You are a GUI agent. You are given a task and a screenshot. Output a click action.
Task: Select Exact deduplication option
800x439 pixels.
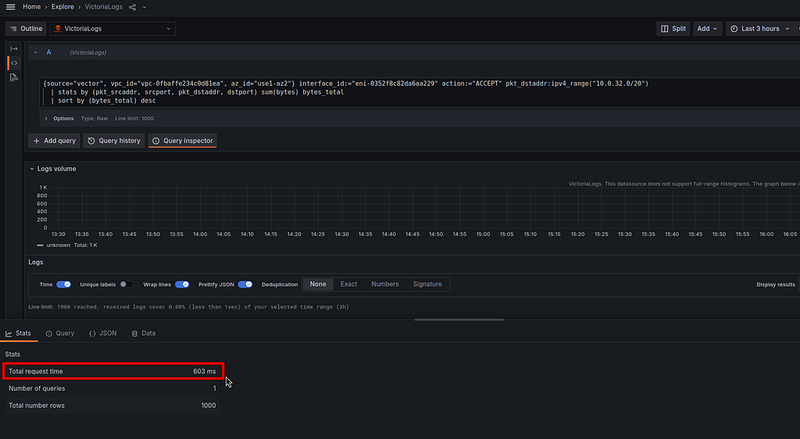(x=349, y=284)
